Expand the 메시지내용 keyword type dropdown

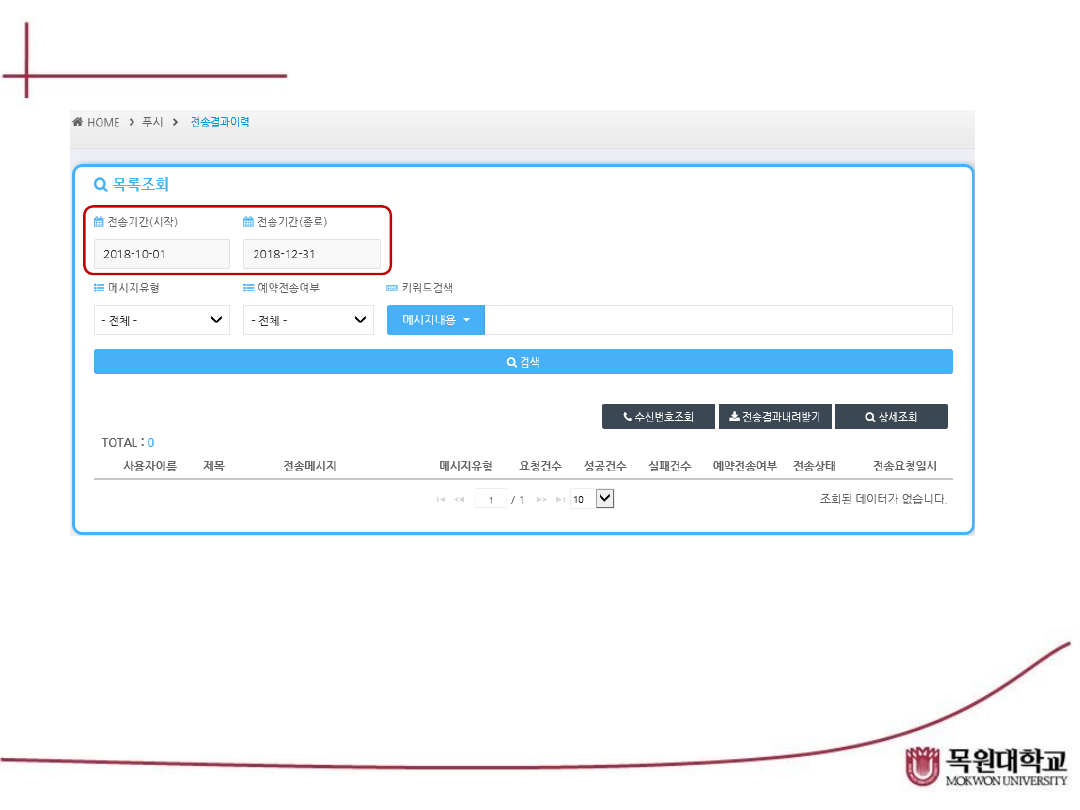pyautogui.click(x=435, y=320)
